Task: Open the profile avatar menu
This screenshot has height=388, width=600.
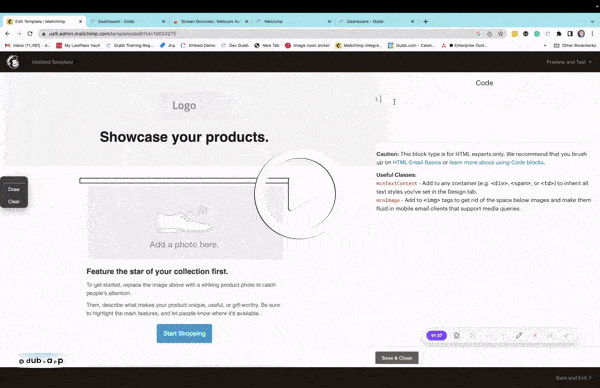Action: [581, 34]
